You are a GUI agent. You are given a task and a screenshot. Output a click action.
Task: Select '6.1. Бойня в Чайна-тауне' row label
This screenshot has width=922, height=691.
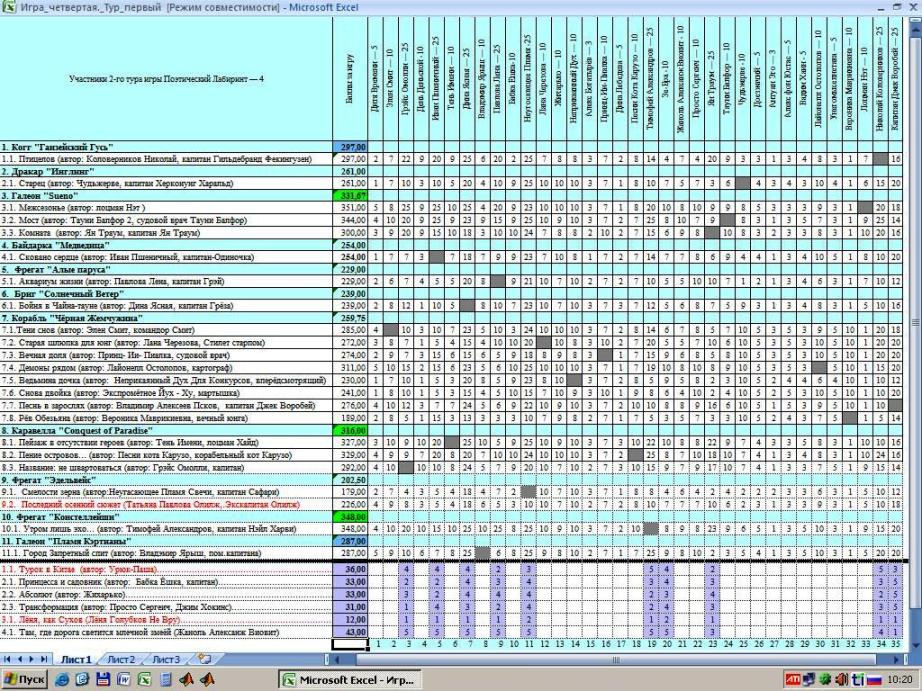click(166, 306)
